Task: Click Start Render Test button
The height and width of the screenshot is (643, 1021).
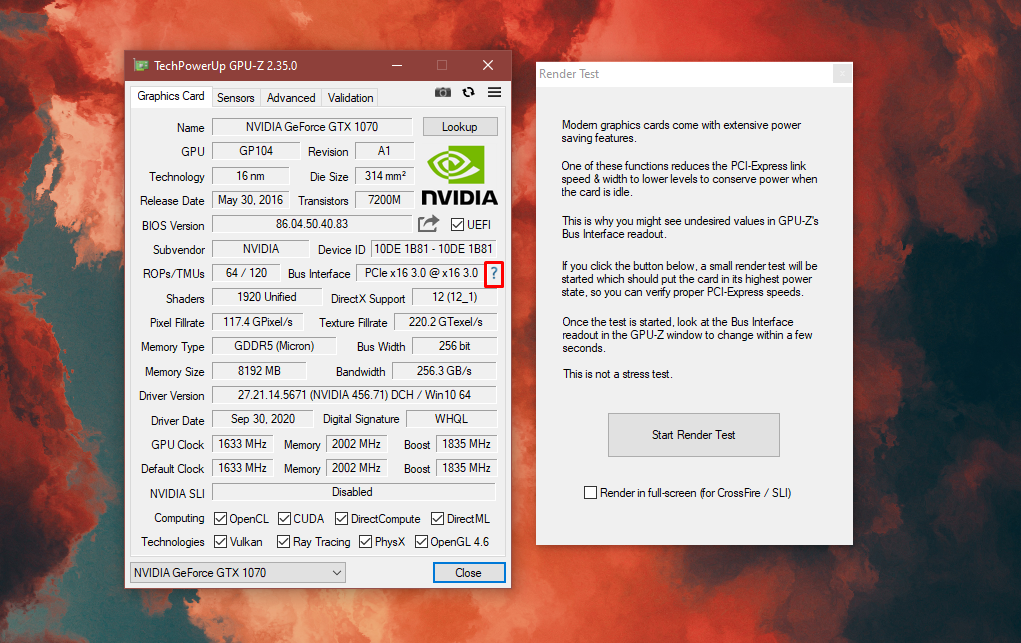Action: 693,435
